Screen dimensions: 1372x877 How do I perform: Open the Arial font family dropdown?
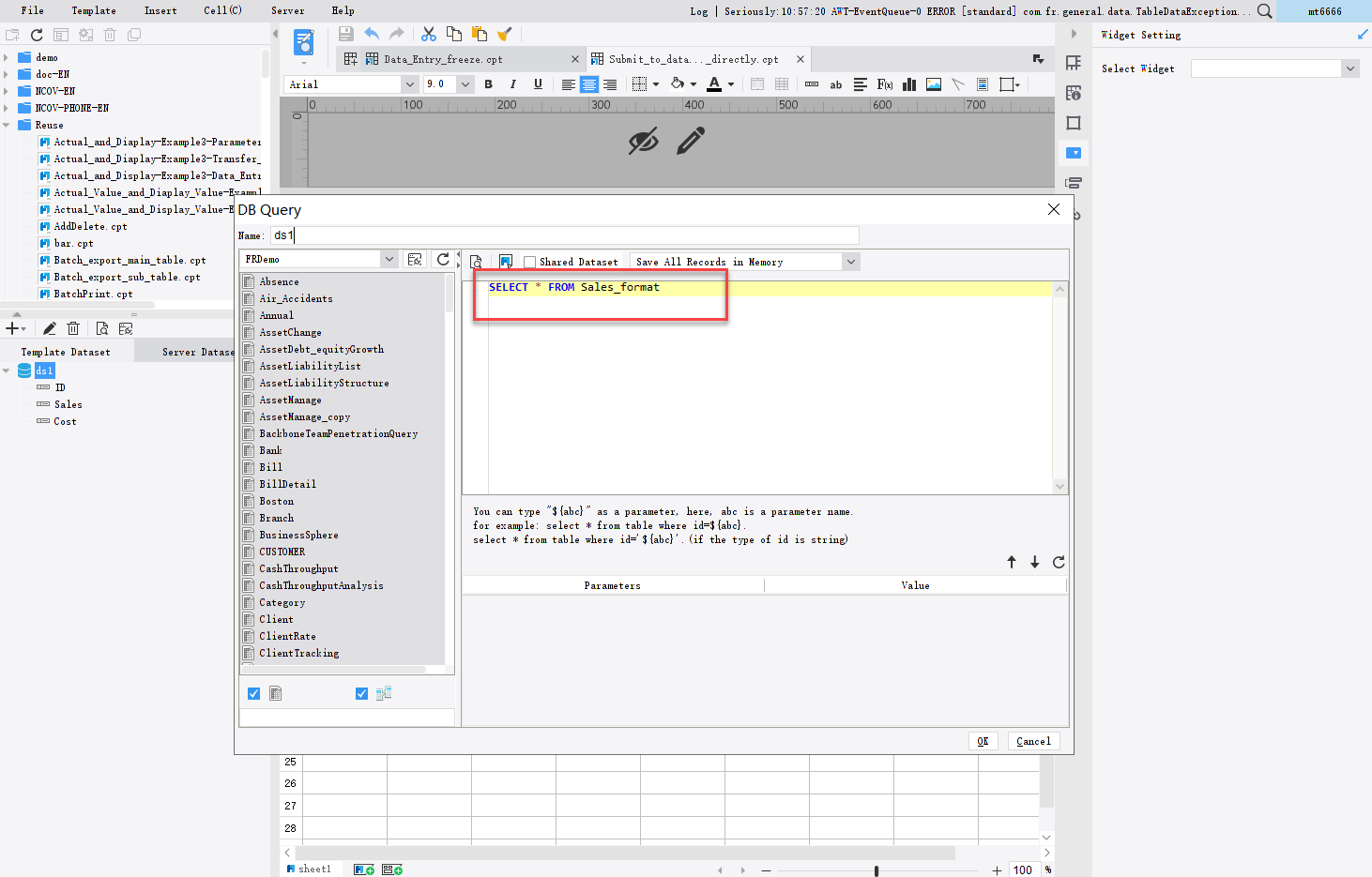click(x=409, y=84)
